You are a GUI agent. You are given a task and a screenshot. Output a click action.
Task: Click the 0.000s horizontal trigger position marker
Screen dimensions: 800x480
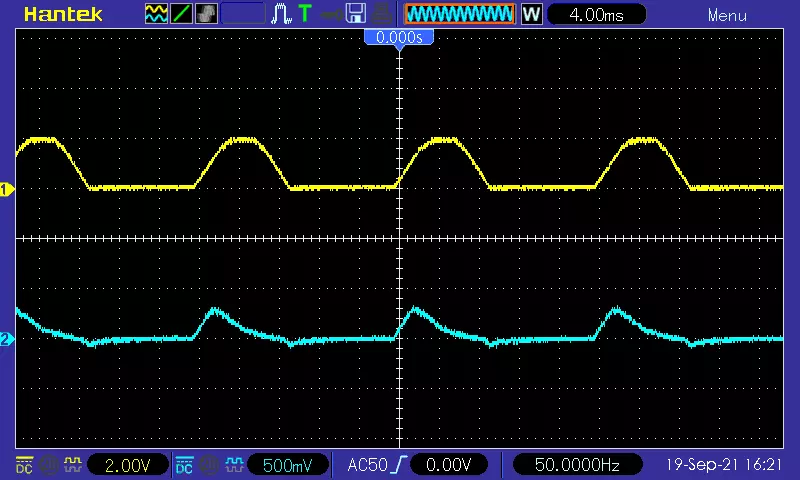(399, 38)
